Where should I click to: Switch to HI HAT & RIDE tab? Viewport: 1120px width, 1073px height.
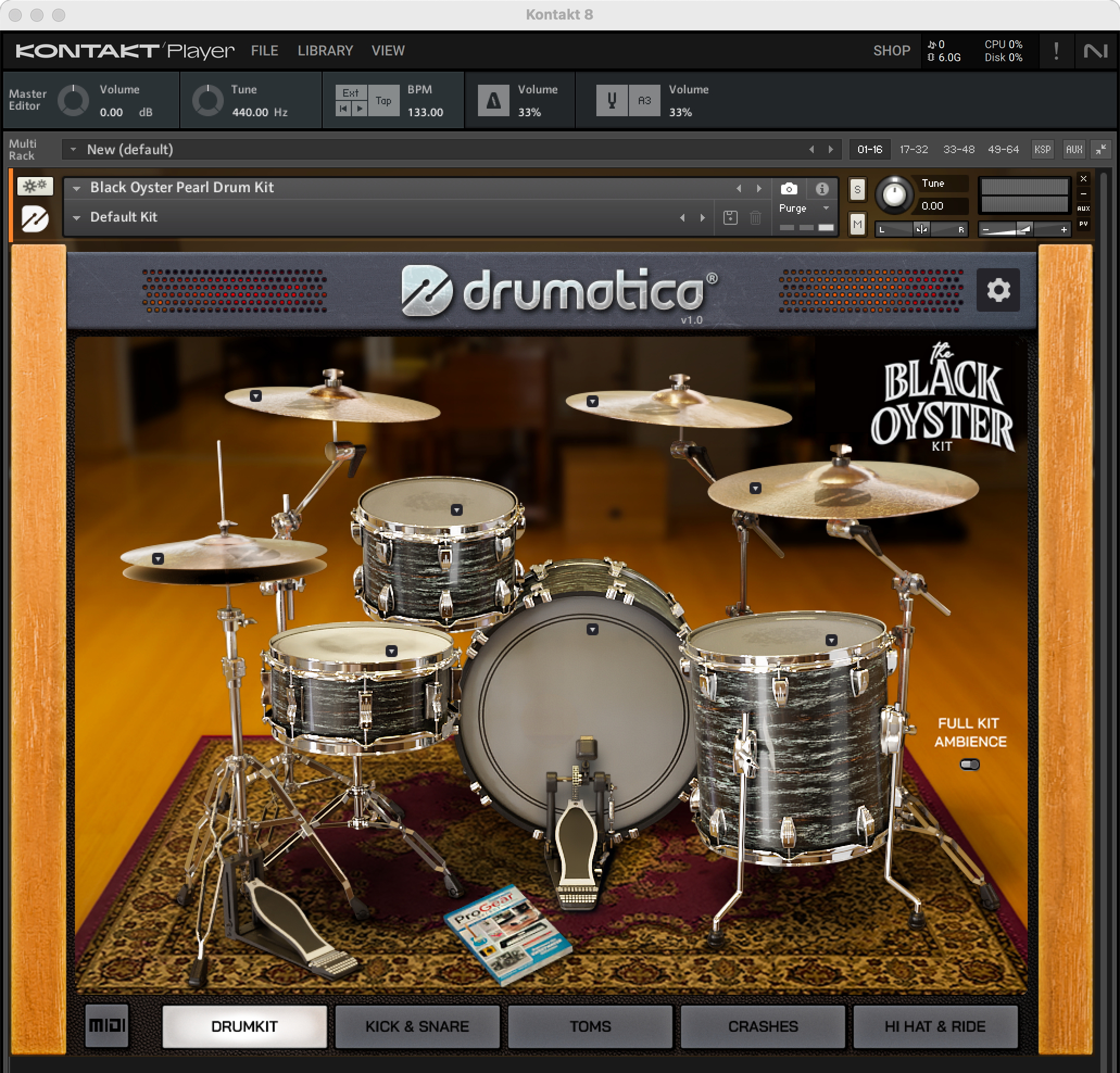pyautogui.click(x=935, y=1026)
